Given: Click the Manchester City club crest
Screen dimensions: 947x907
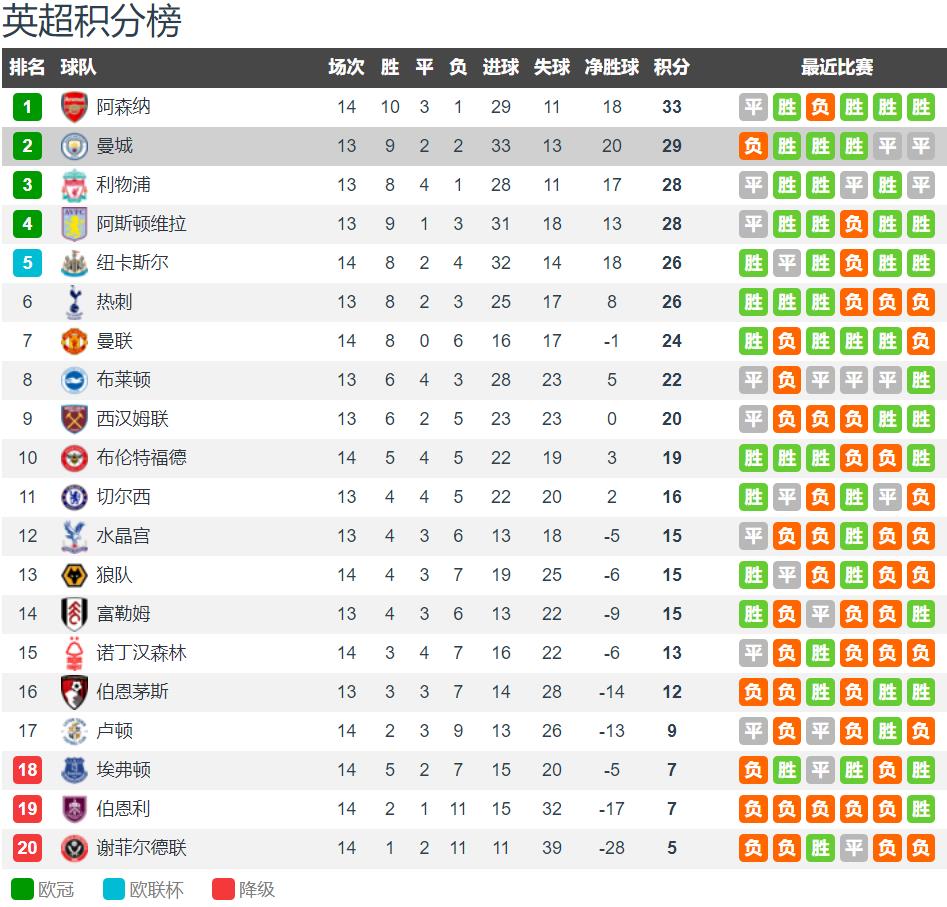Looking at the screenshot, I should 75,146.
